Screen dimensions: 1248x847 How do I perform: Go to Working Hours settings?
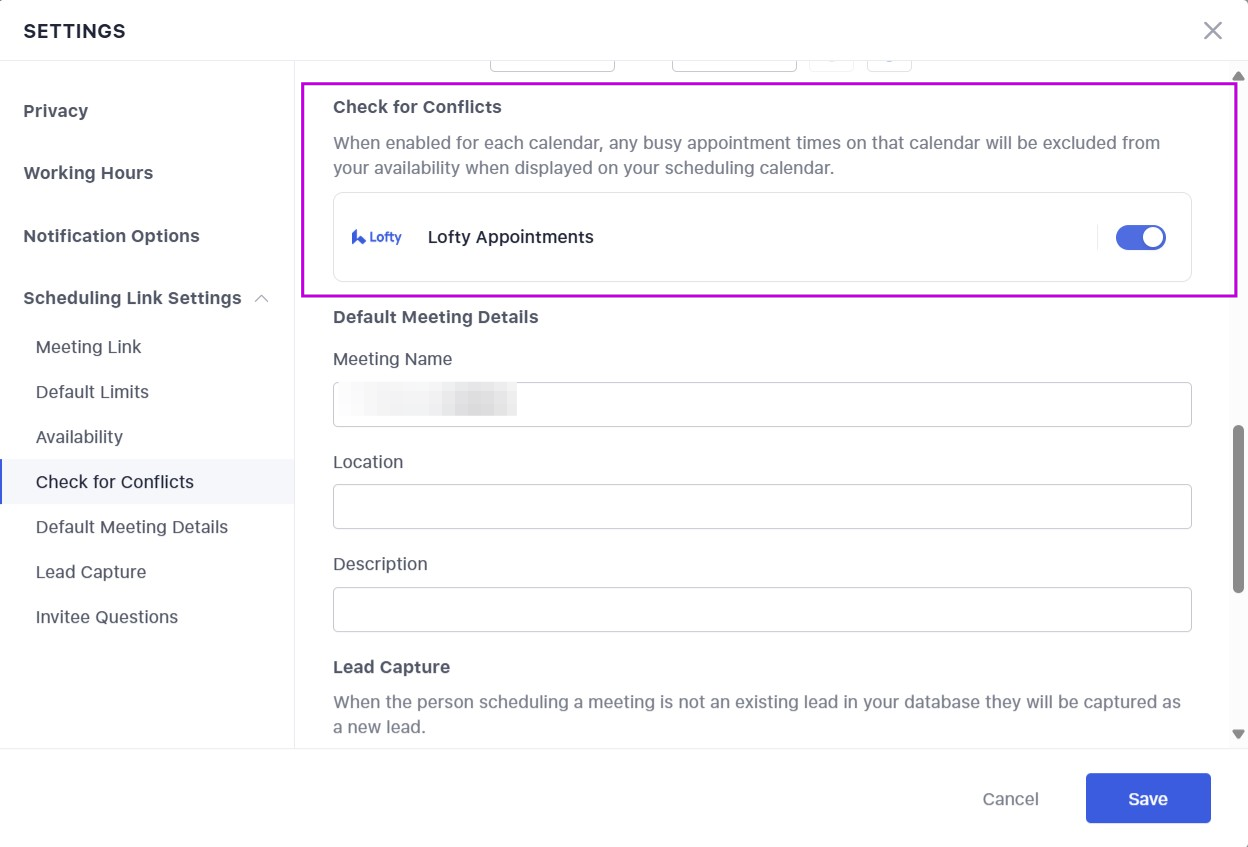[x=88, y=173]
